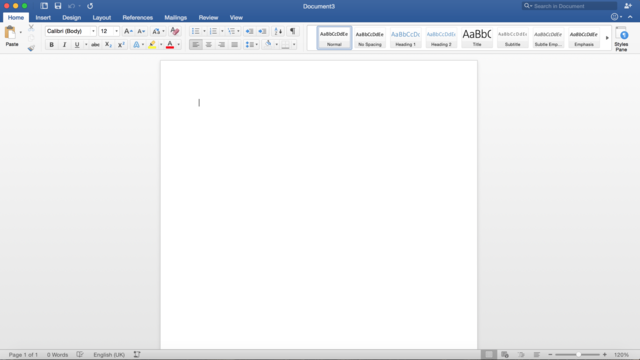Center align text
The height and width of the screenshot is (360, 640).
(209, 44)
